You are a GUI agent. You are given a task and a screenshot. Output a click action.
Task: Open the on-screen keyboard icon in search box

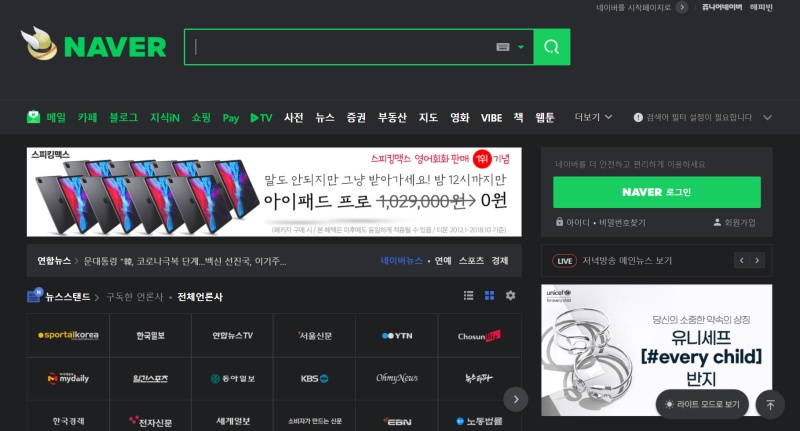pos(503,47)
